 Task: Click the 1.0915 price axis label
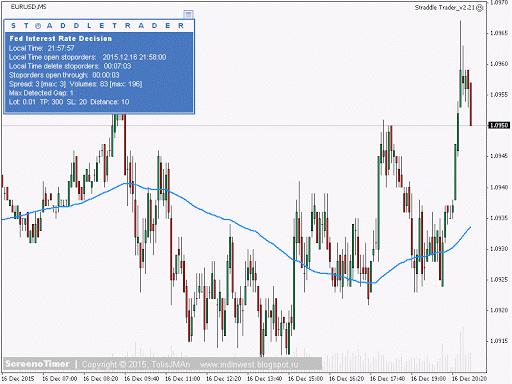point(499,341)
